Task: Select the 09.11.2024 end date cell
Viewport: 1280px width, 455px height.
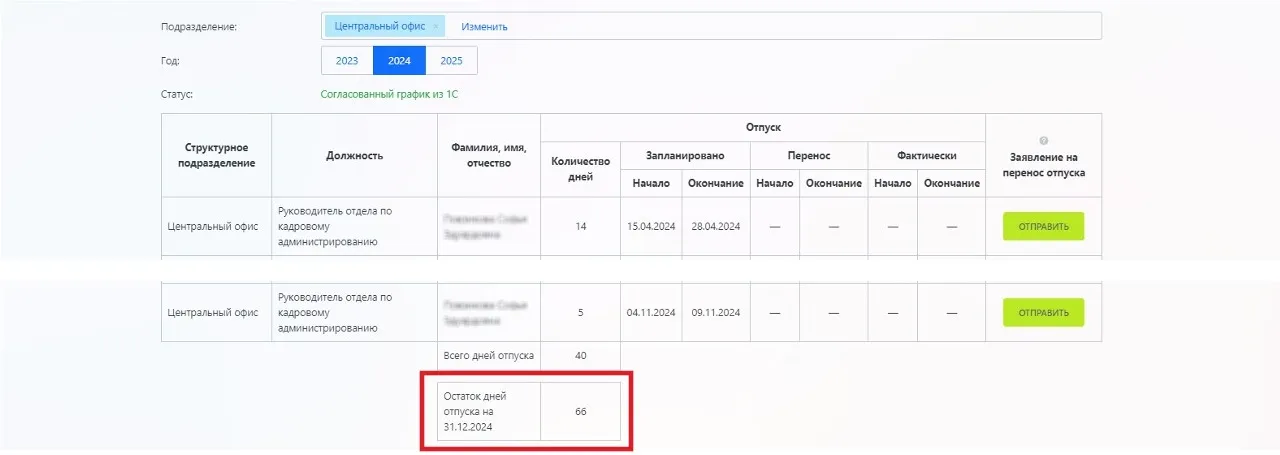Action: 716,313
